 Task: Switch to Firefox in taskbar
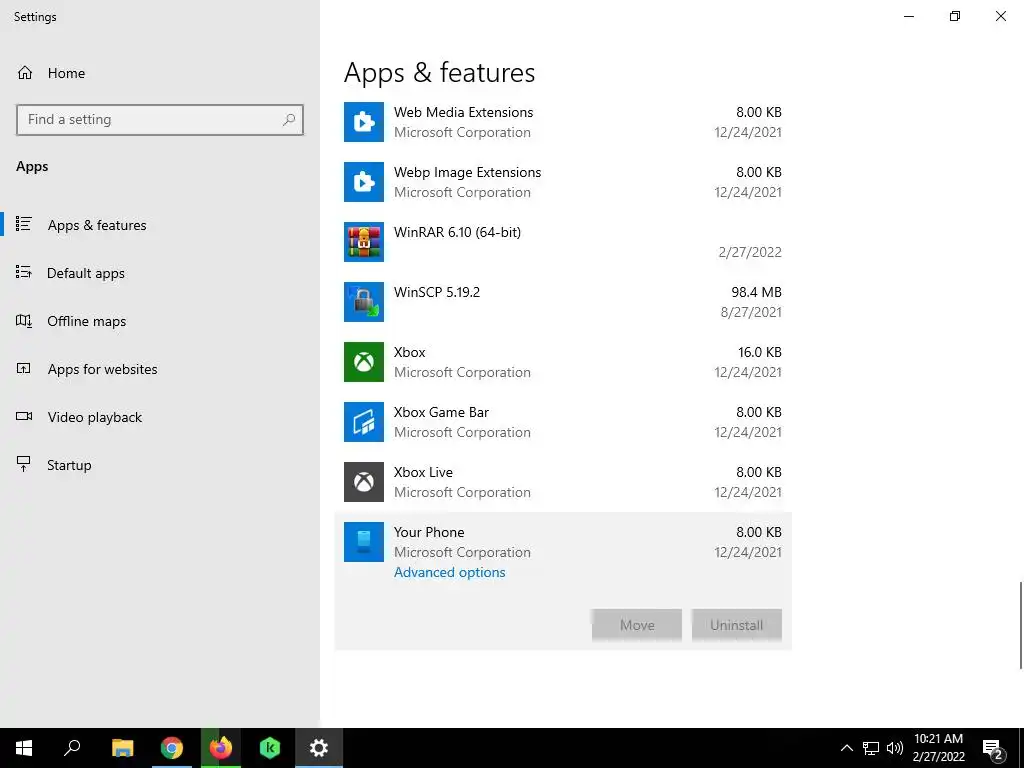tap(221, 748)
